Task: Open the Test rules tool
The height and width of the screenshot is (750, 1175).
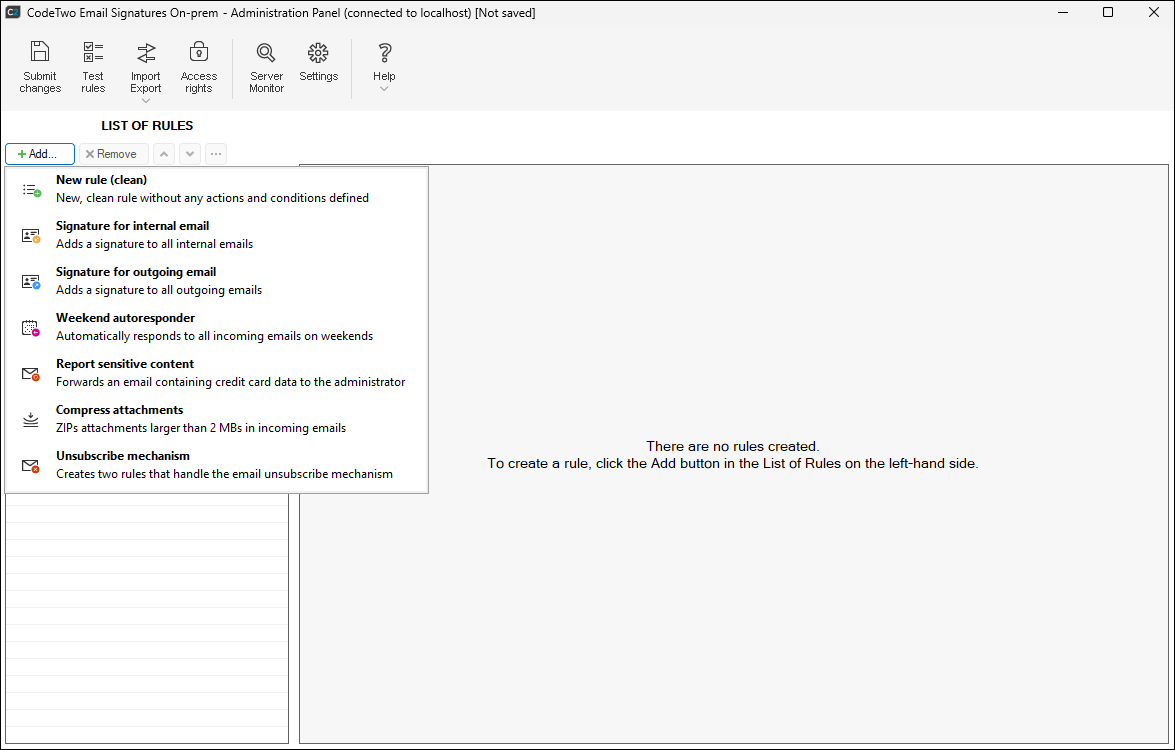Action: (93, 53)
